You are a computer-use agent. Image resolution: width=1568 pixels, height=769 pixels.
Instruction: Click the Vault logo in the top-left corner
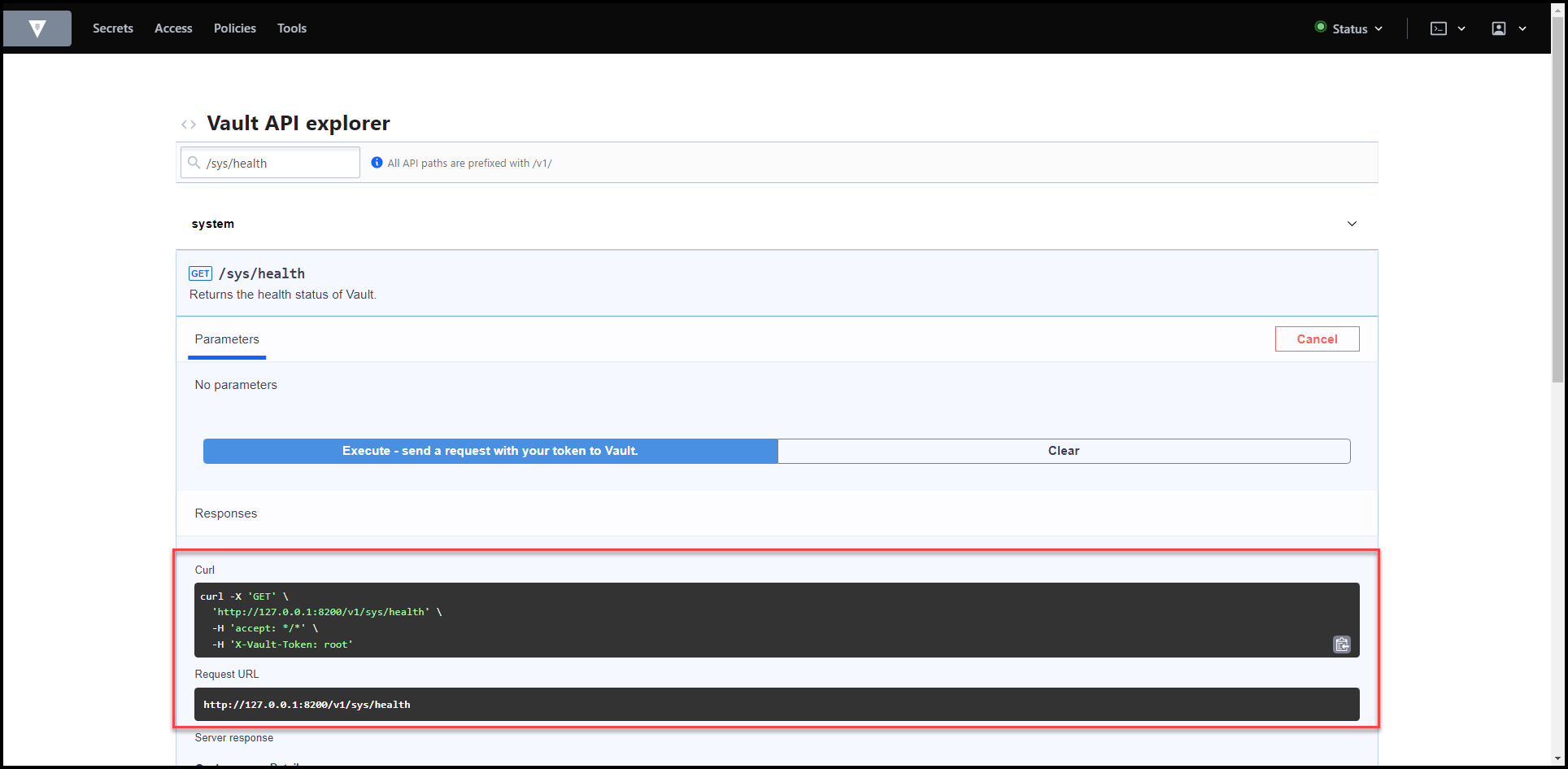coord(37,28)
